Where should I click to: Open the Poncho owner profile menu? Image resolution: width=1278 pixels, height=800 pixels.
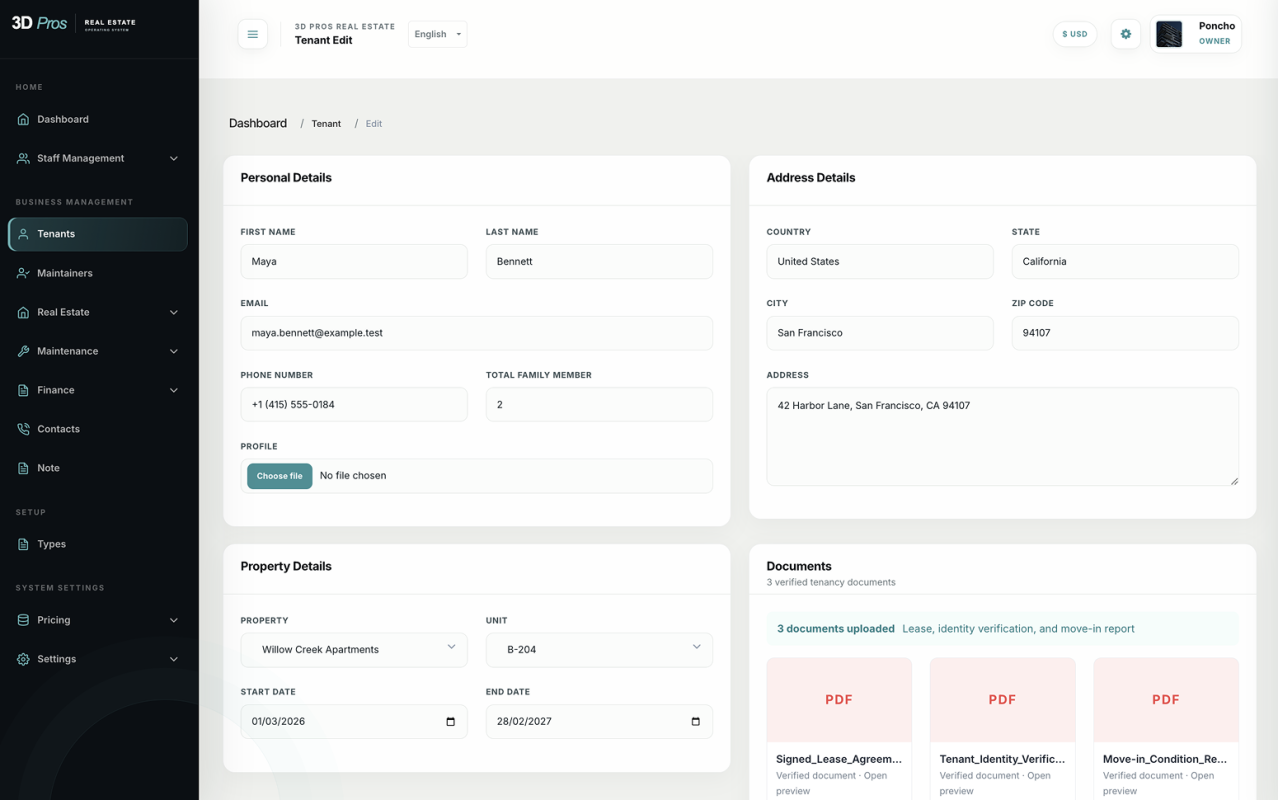[x=1196, y=34]
